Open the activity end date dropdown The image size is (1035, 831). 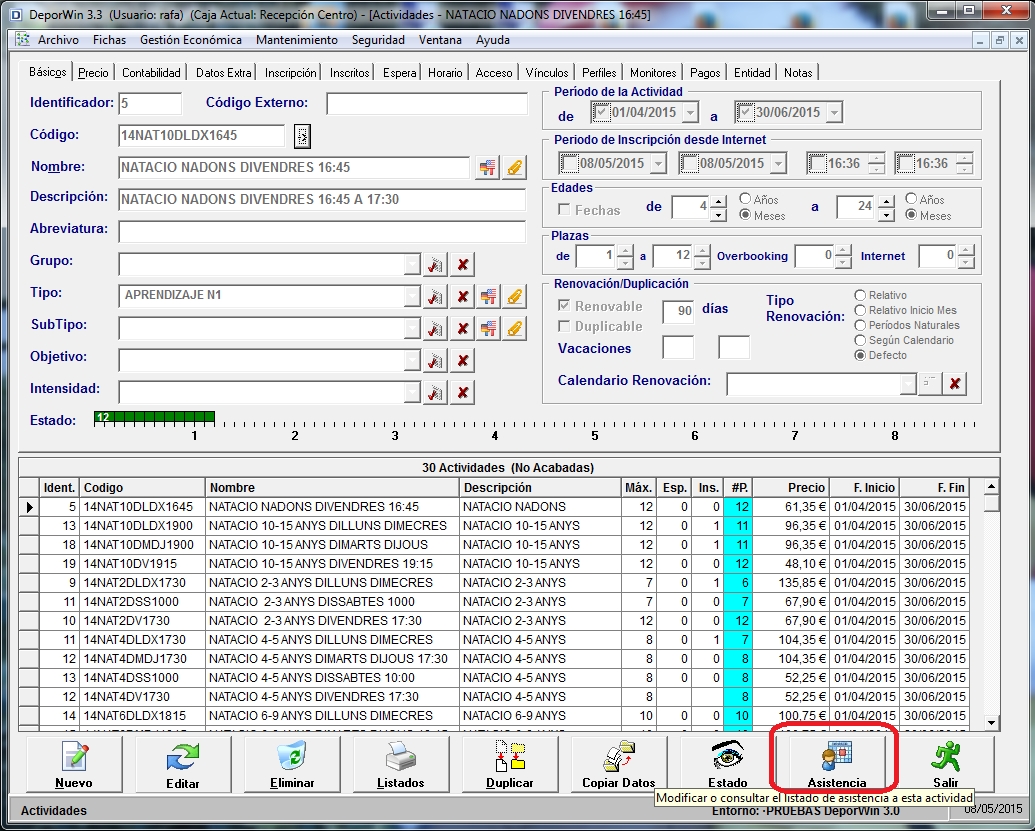834,112
